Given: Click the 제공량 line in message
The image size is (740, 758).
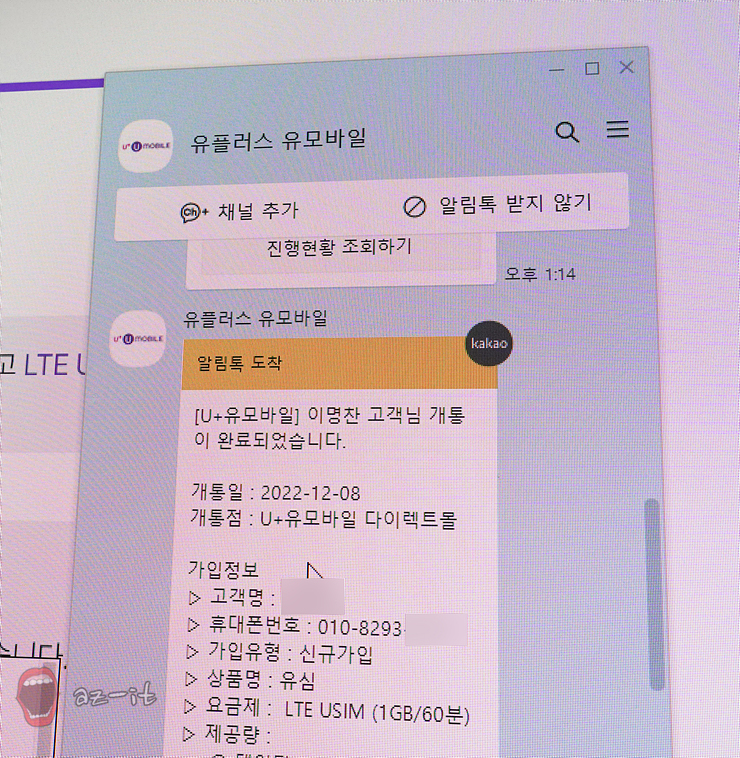Looking at the screenshot, I should point(226,735).
